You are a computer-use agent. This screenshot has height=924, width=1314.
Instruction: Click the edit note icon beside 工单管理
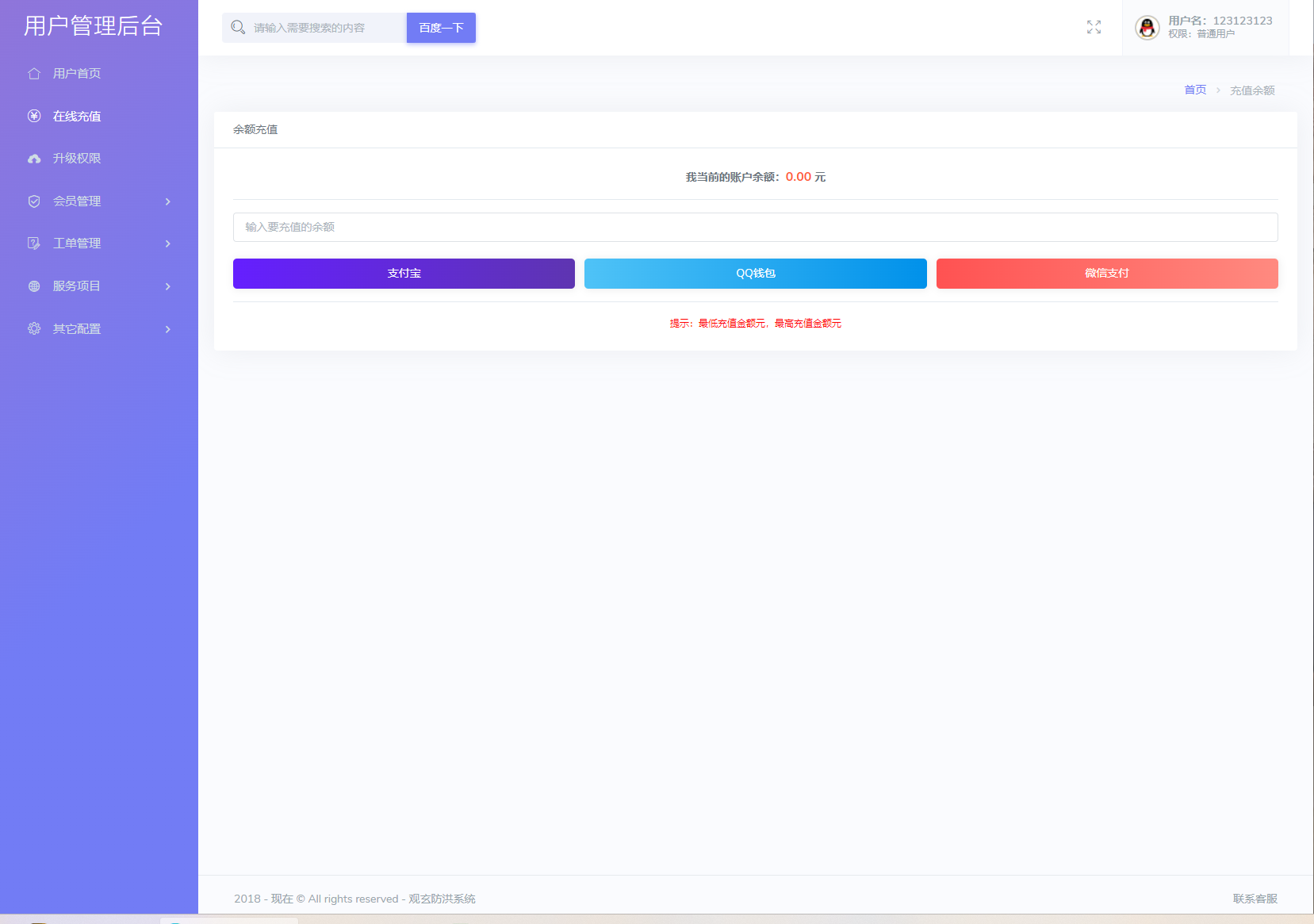point(34,243)
